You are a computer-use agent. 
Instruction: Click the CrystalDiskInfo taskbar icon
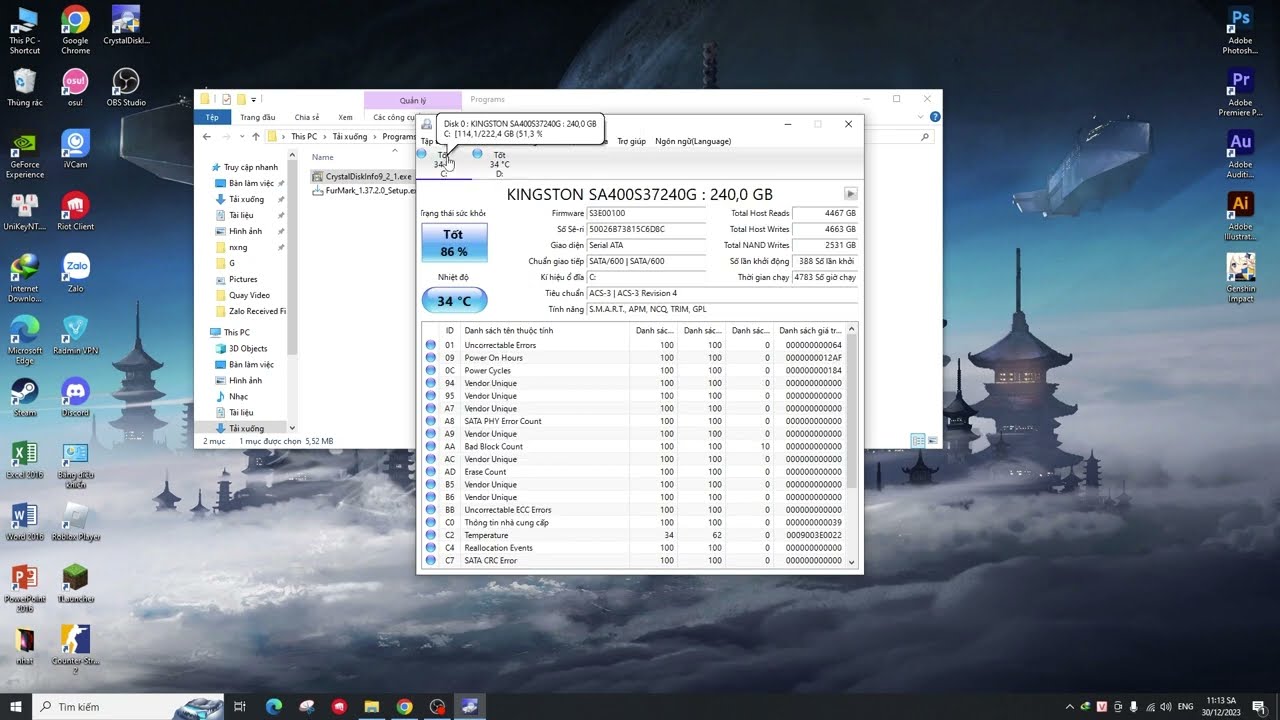point(469,707)
